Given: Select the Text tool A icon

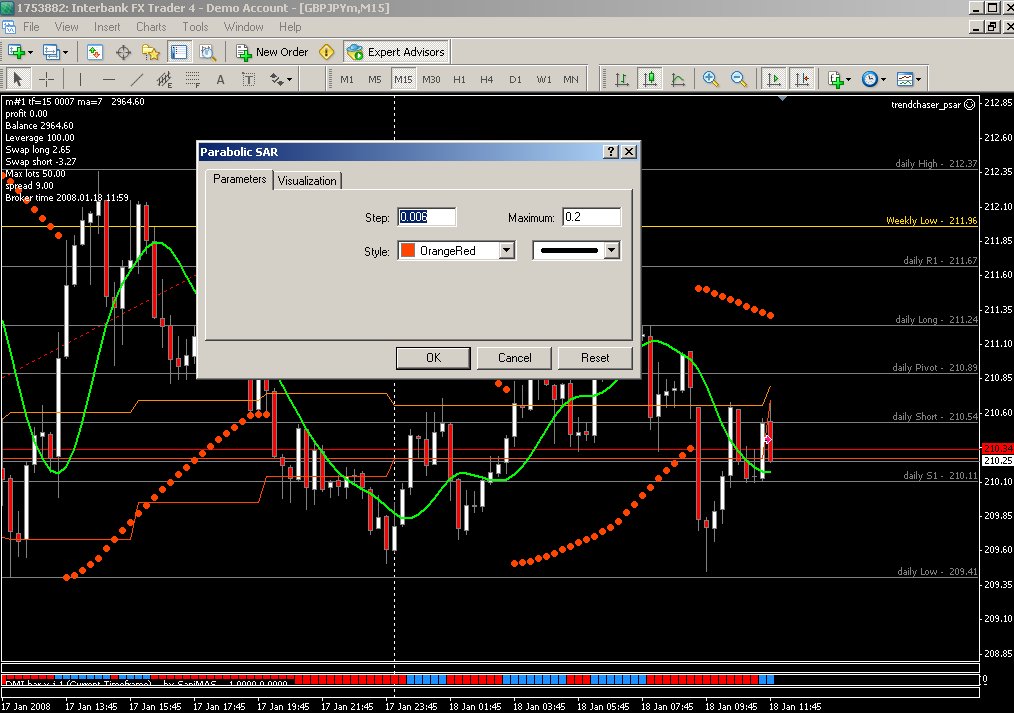Looking at the screenshot, I should click(x=221, y=80).
